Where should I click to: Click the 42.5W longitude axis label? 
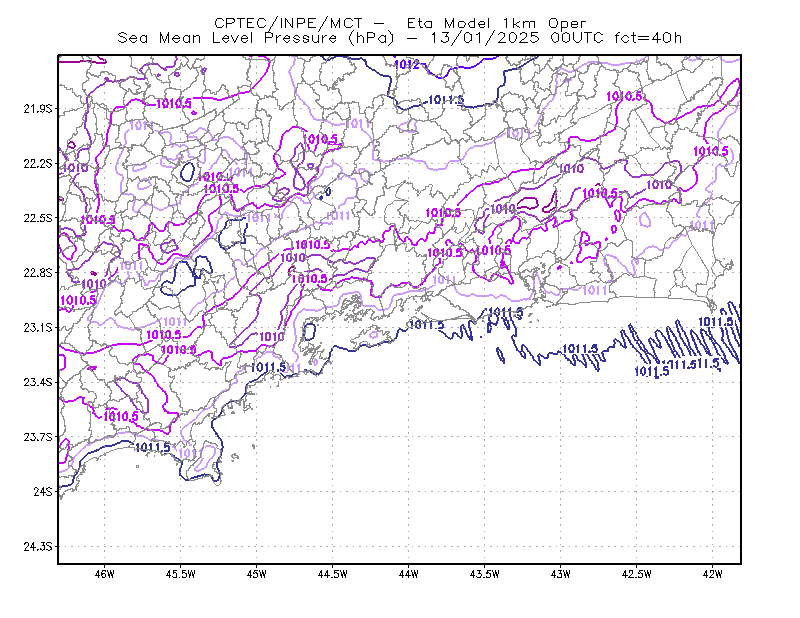click(636, 574)
